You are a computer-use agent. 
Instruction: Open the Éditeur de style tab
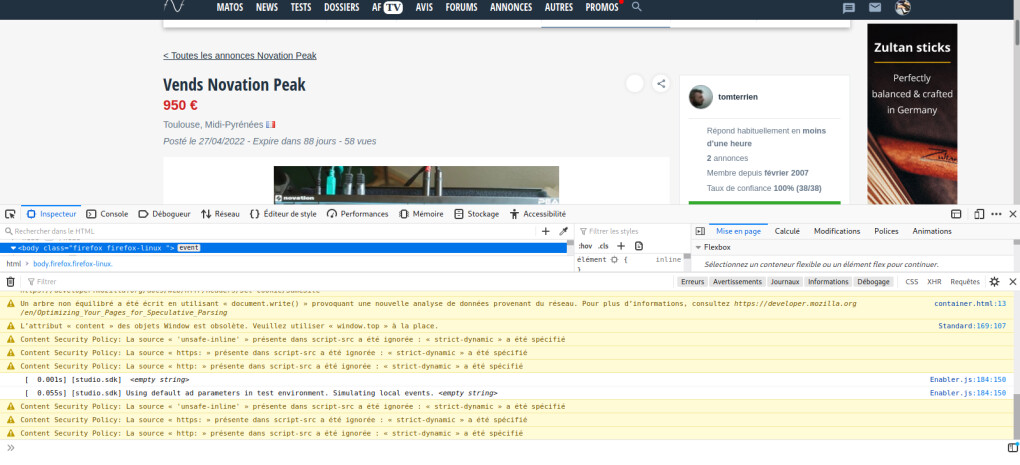point(283,214)
